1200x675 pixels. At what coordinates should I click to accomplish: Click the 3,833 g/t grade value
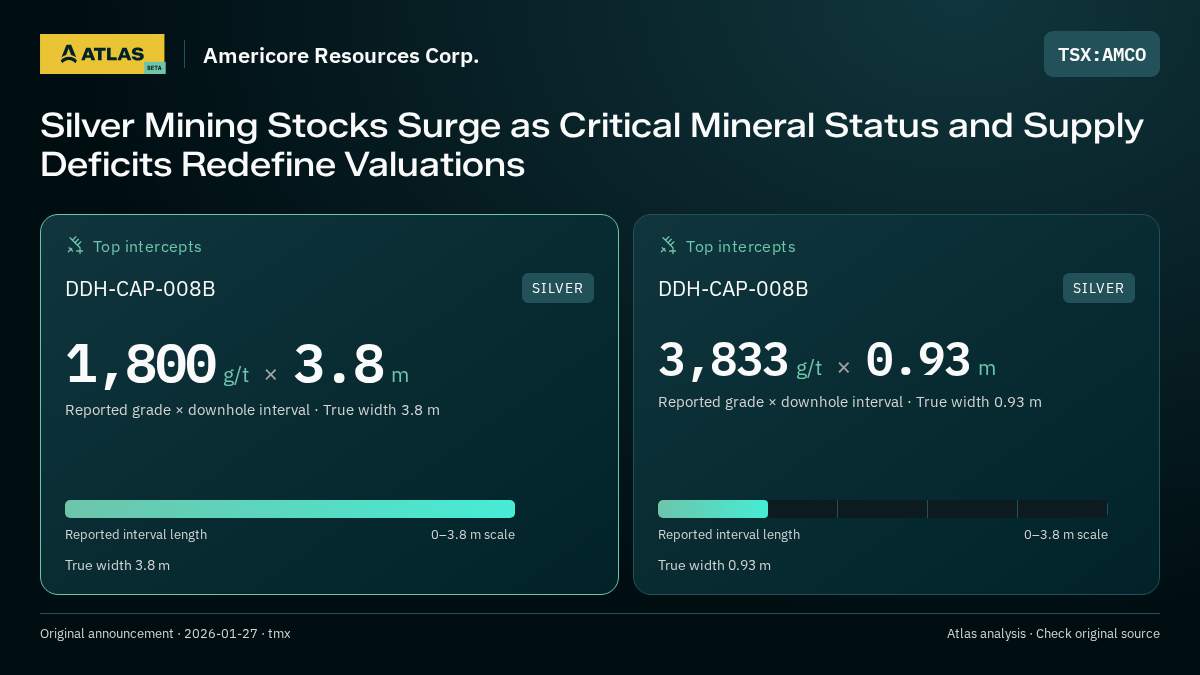[740, 360]
